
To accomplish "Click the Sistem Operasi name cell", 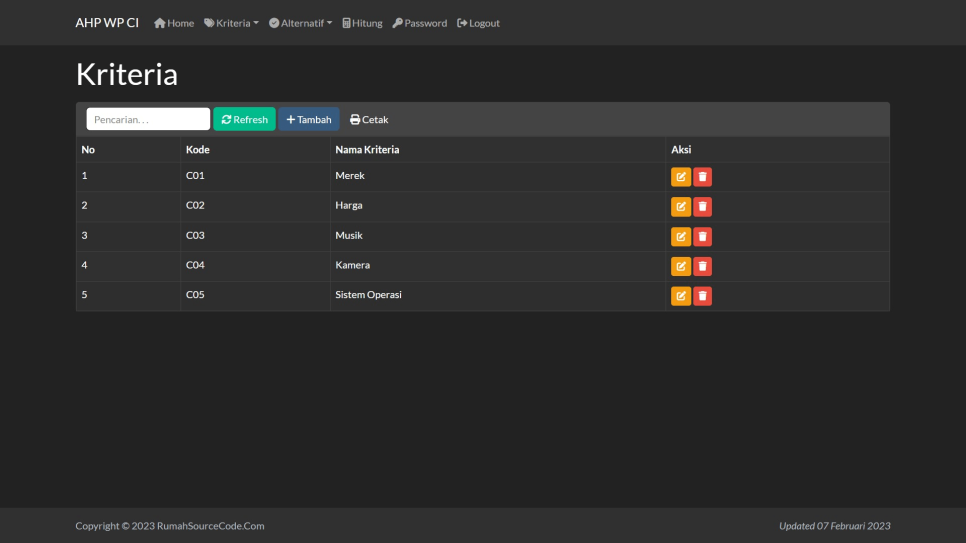I will [x=498, y=295].
